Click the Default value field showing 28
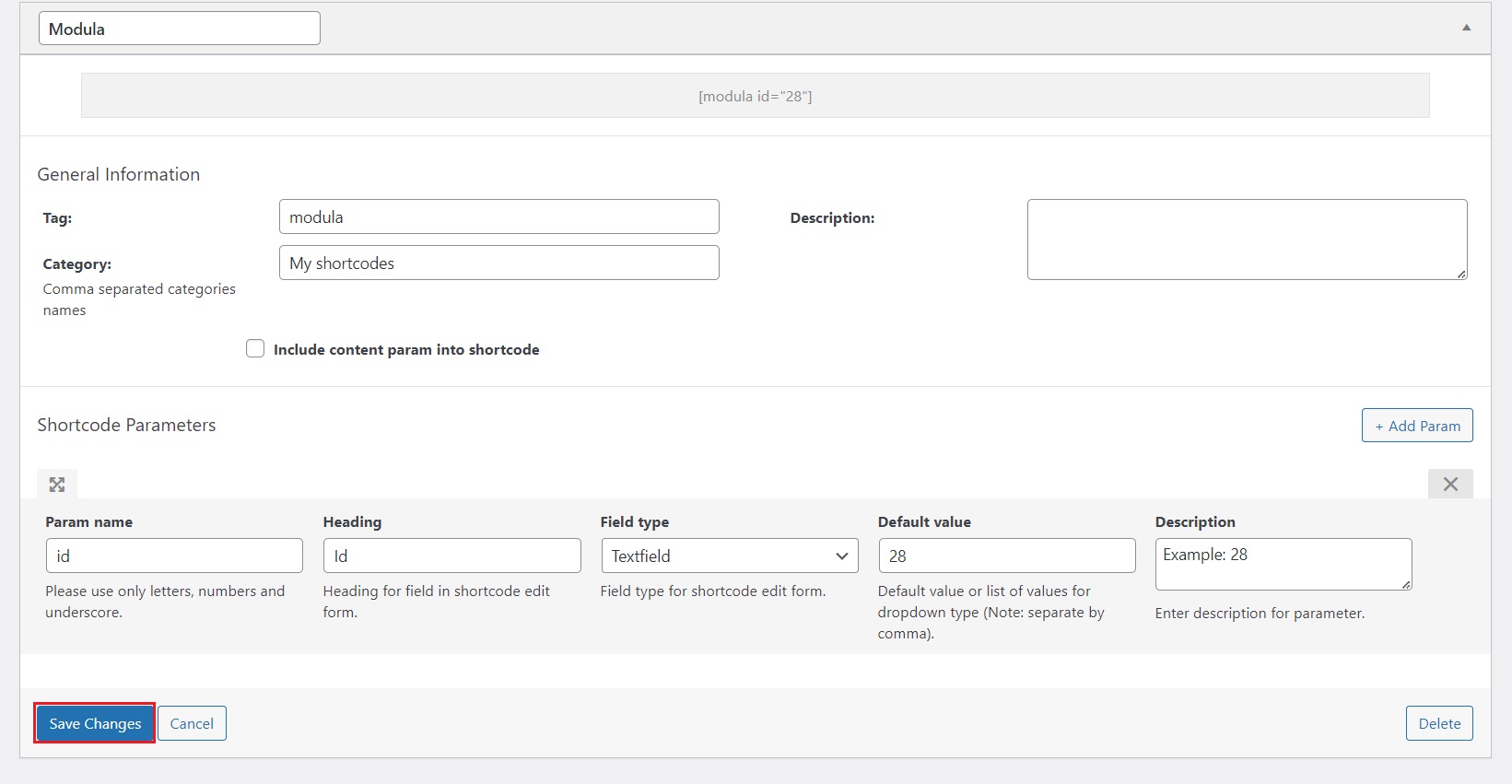This screenshot has width=1512, height=784. [x=1006, y=556]
